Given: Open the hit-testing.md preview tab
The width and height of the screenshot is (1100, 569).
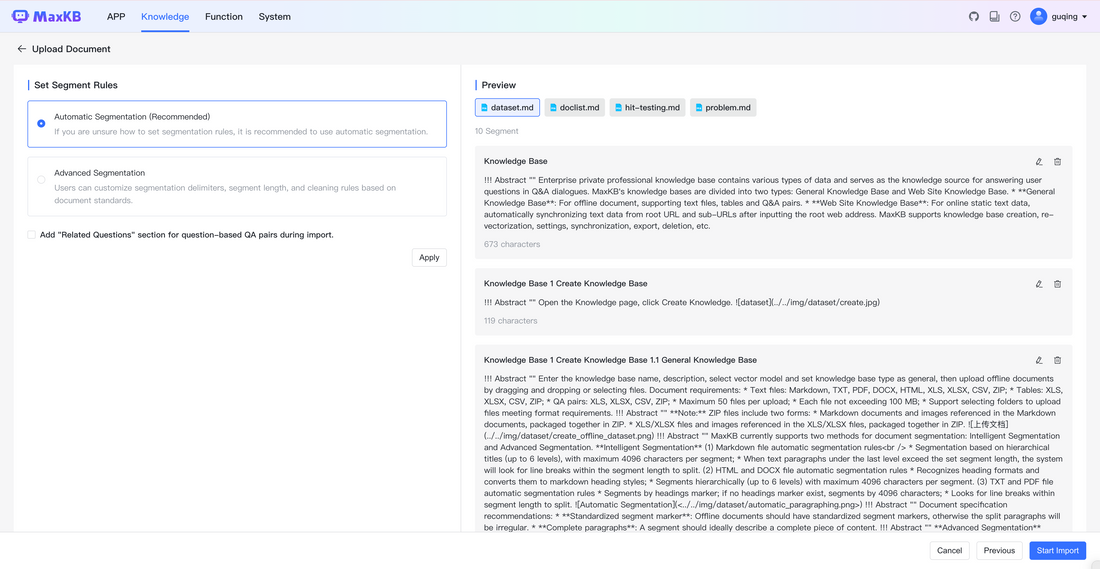Looking at the screenshot, I should (647, 107).
